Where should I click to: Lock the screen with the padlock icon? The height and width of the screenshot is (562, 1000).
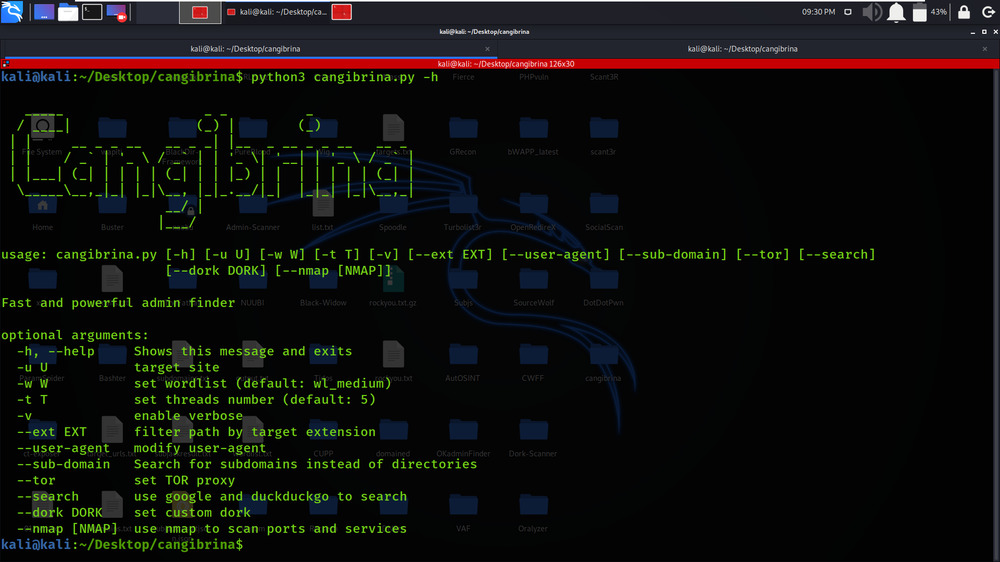pyautogui.click(x=964, y=12)
